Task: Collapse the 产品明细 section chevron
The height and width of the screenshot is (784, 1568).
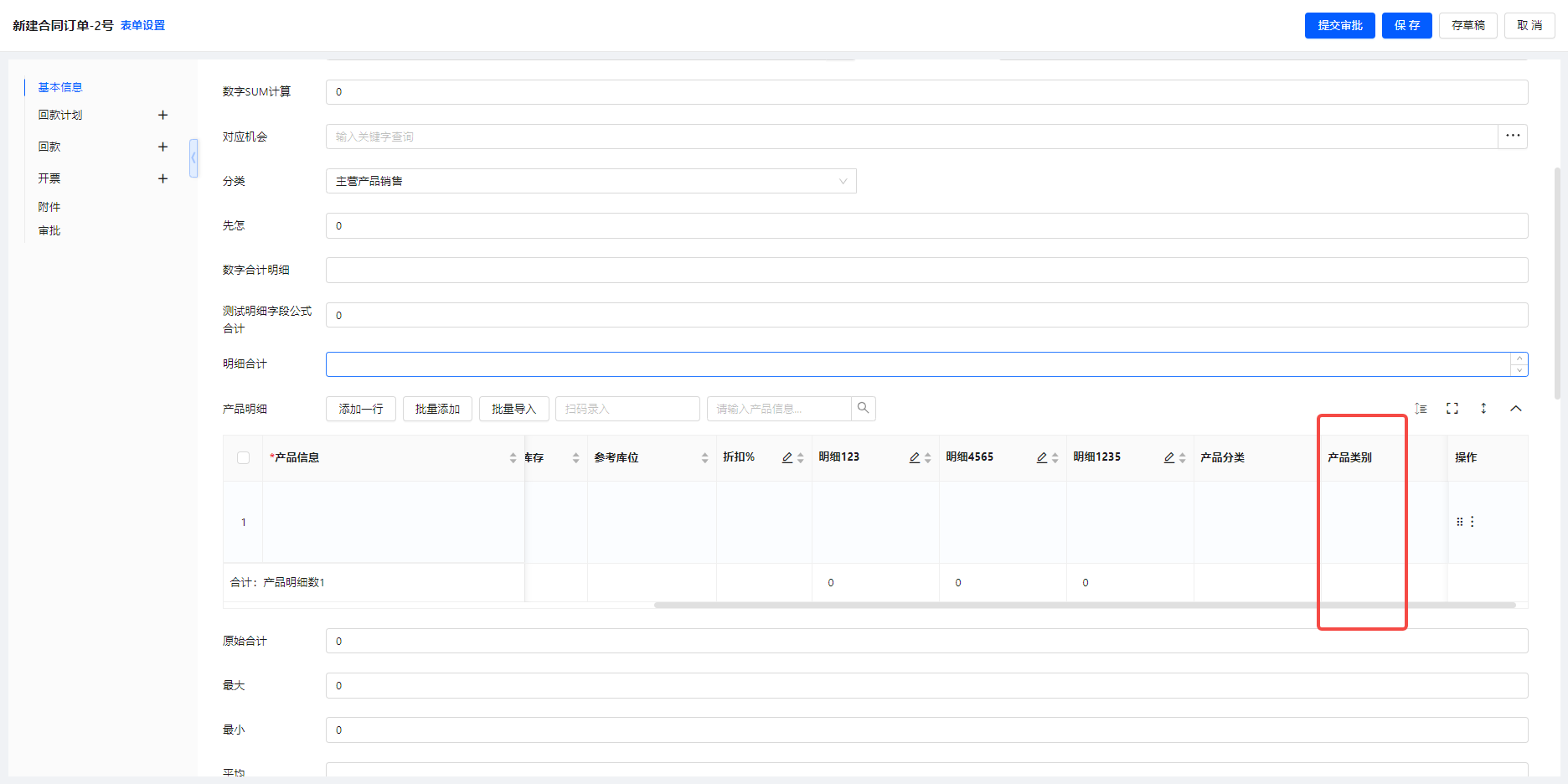Action: tap(1515, 409)
